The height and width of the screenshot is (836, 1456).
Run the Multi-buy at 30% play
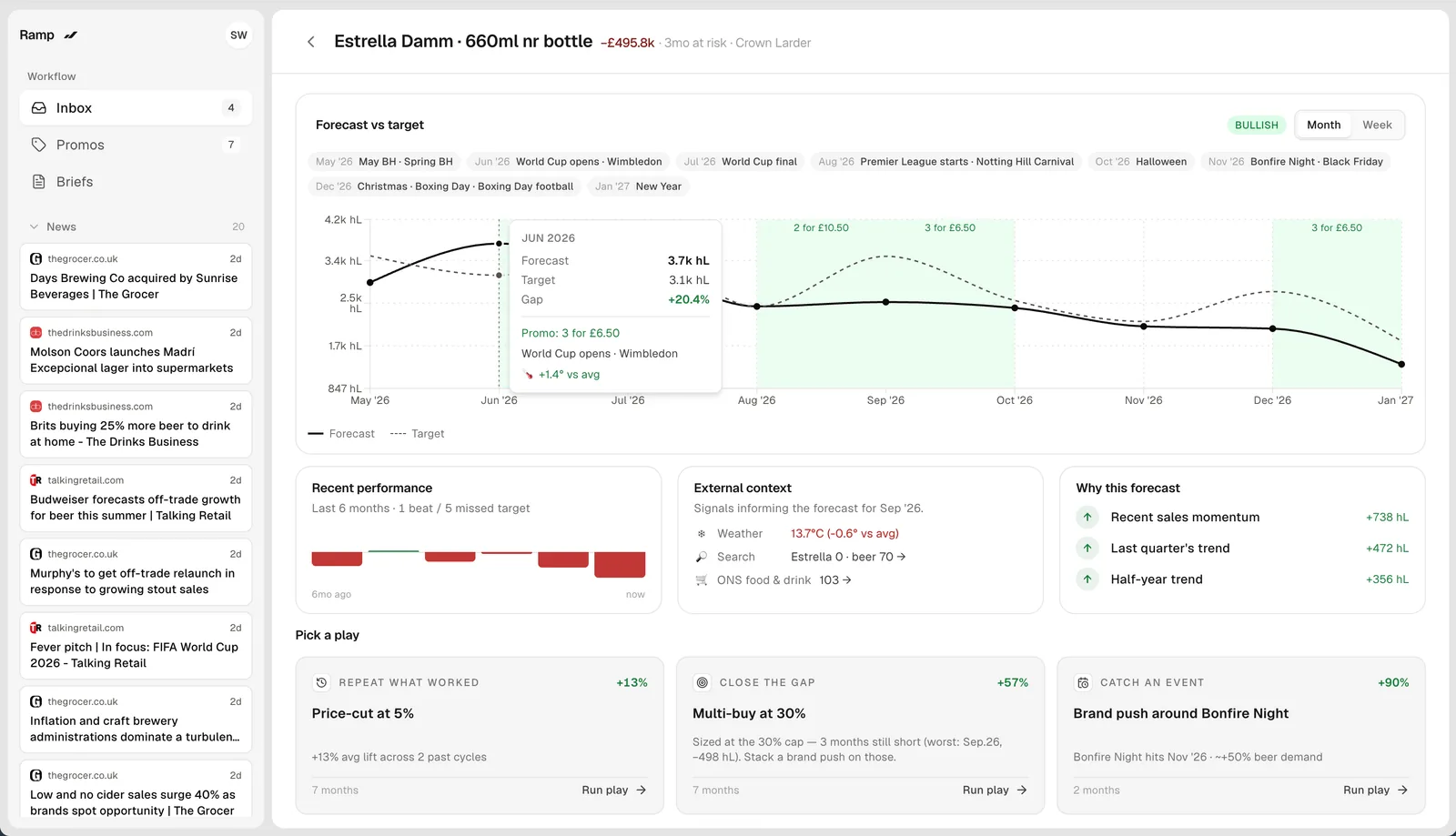995,791
